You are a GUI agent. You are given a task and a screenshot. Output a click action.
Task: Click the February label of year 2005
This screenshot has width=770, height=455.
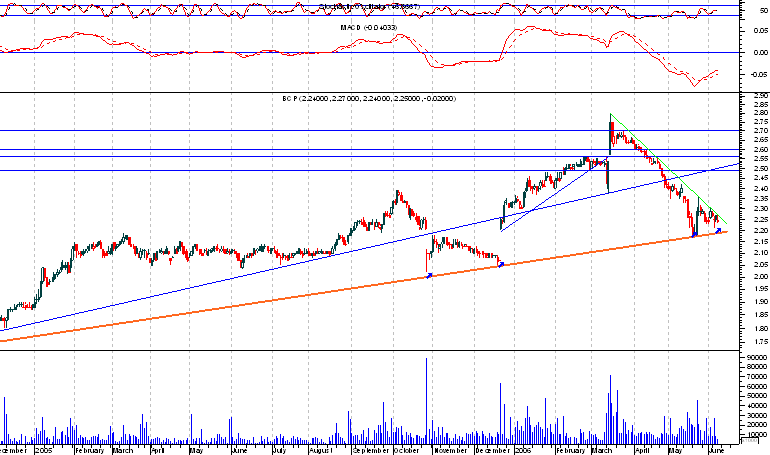click(89, 450)
